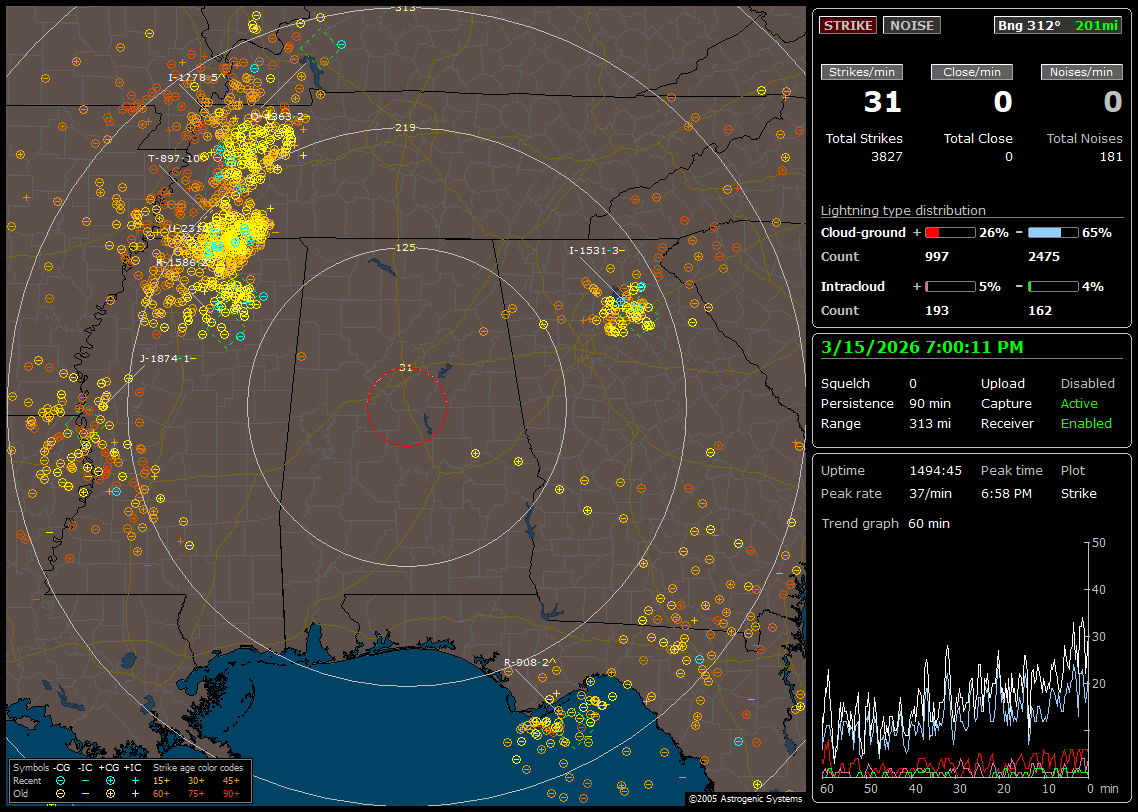Click the Old -IC yellow dash symbol
Viewport: 1138px width, 812px height.
[x=85, y=793]
